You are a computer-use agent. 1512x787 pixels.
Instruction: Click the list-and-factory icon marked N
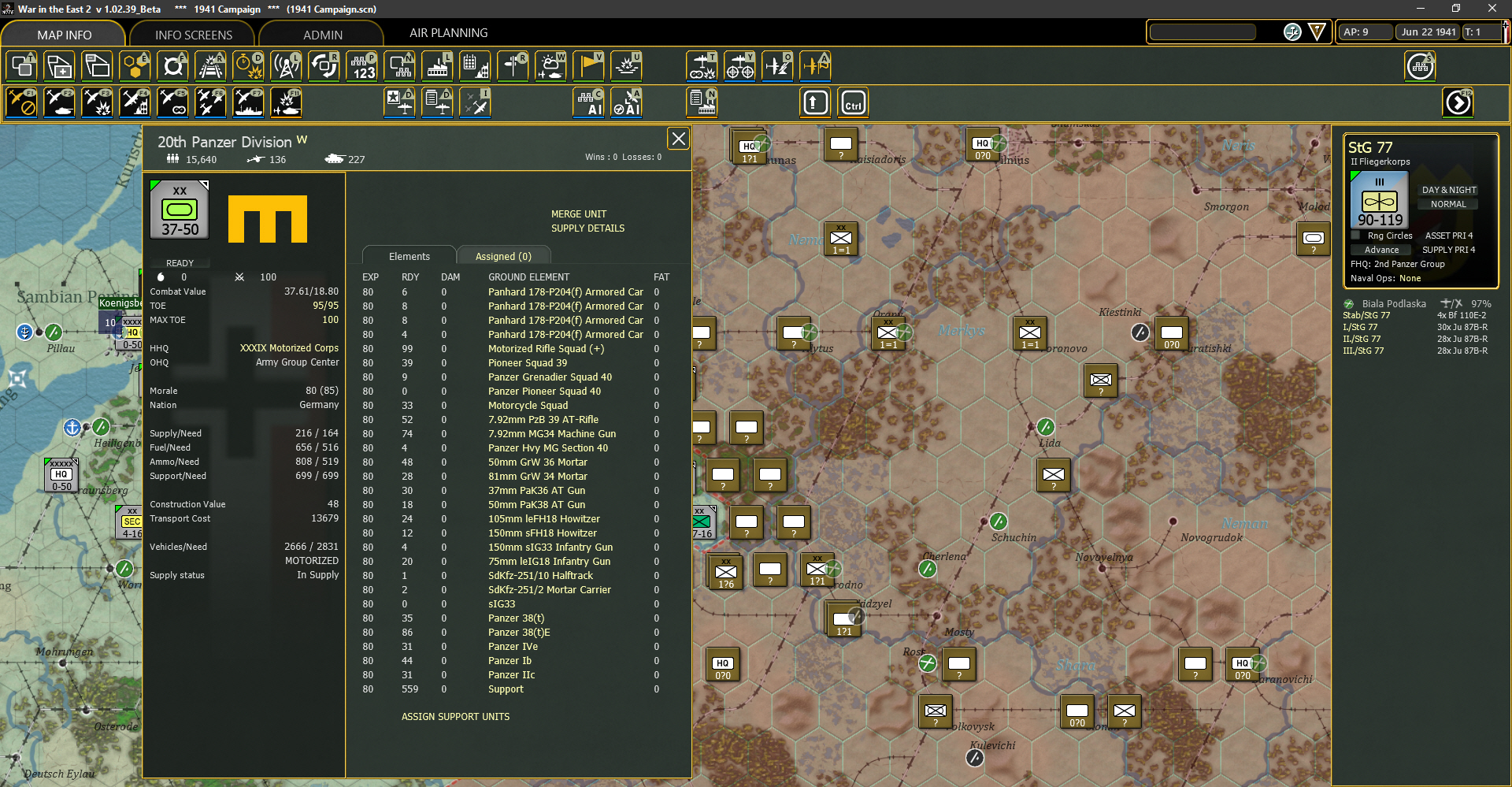(702, 102)
